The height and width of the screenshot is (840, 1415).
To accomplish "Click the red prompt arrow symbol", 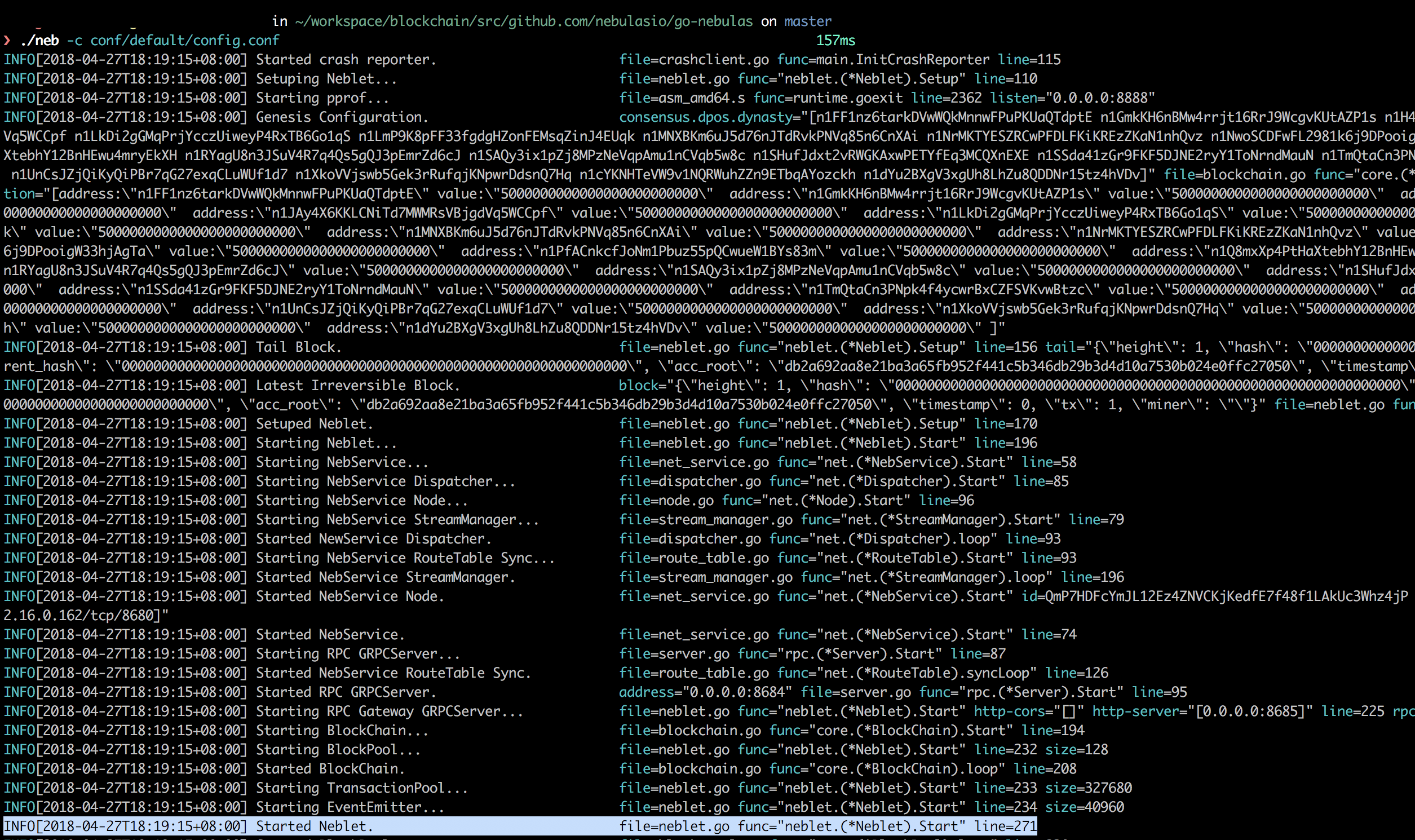I will [7, 40].
